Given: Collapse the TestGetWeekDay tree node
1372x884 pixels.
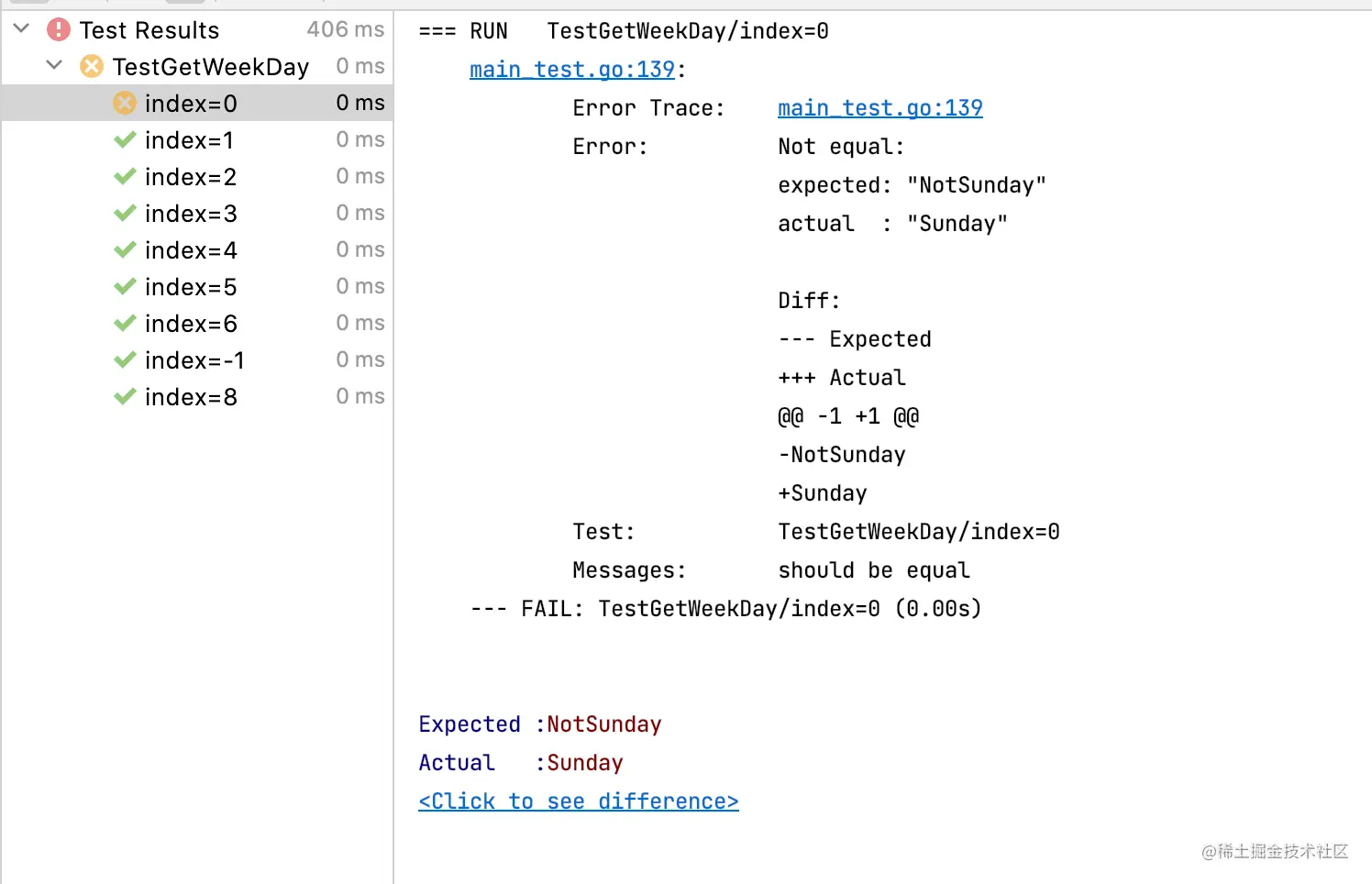Looking at the screenshot, I should 54,66.
